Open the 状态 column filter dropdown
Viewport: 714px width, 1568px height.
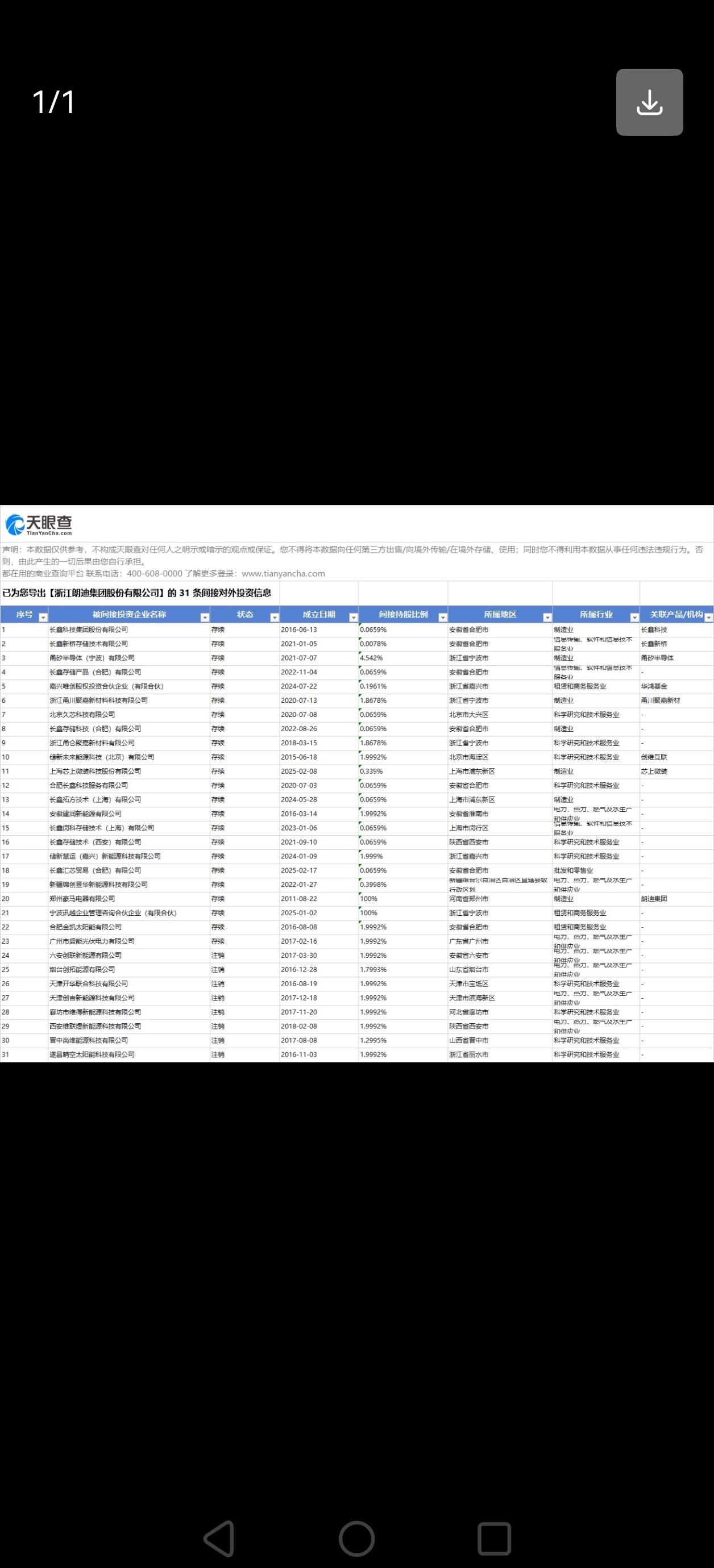tap(274, 617)
